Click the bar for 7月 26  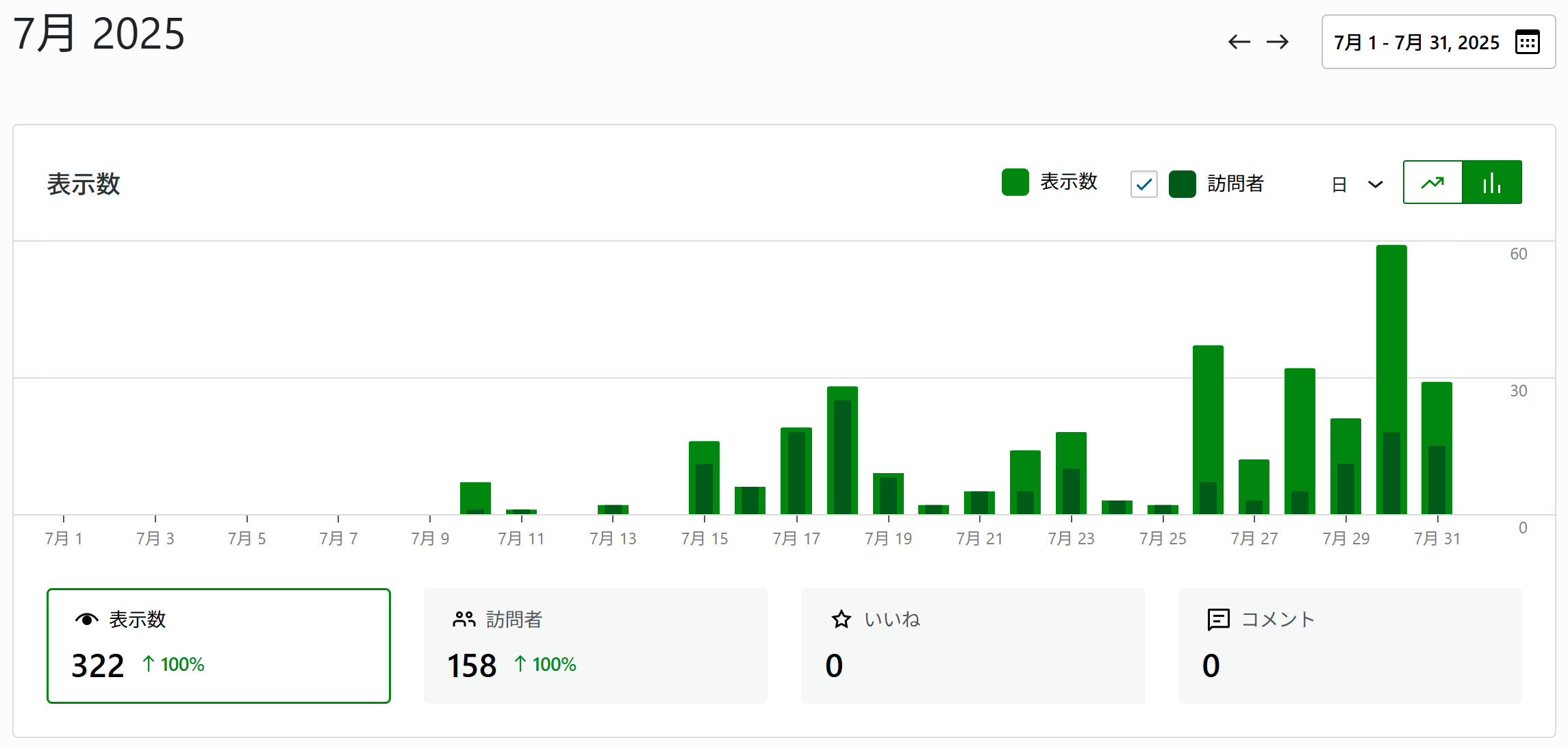pos(1208,429)
